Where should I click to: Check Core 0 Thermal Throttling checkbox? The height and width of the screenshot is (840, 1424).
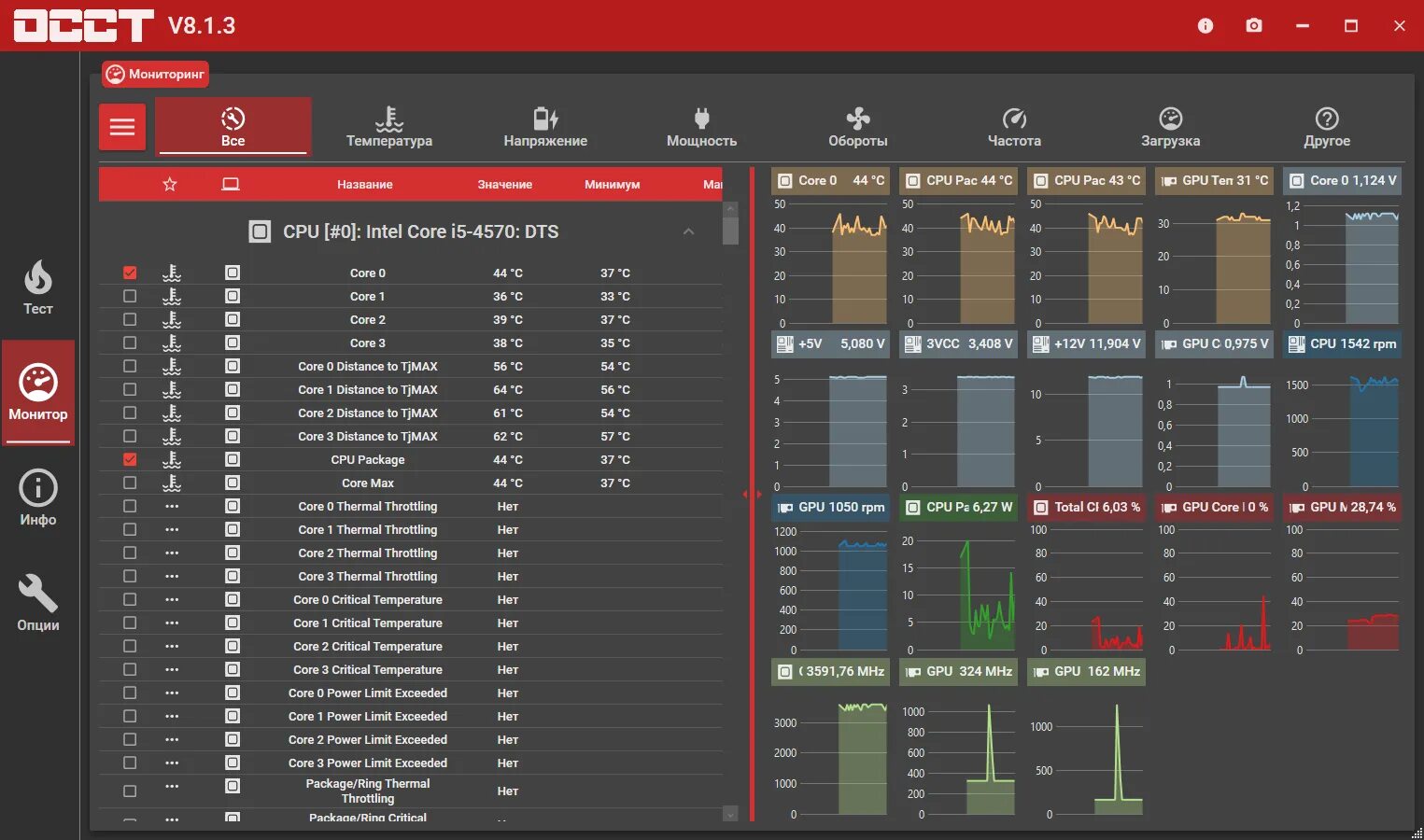130,506
